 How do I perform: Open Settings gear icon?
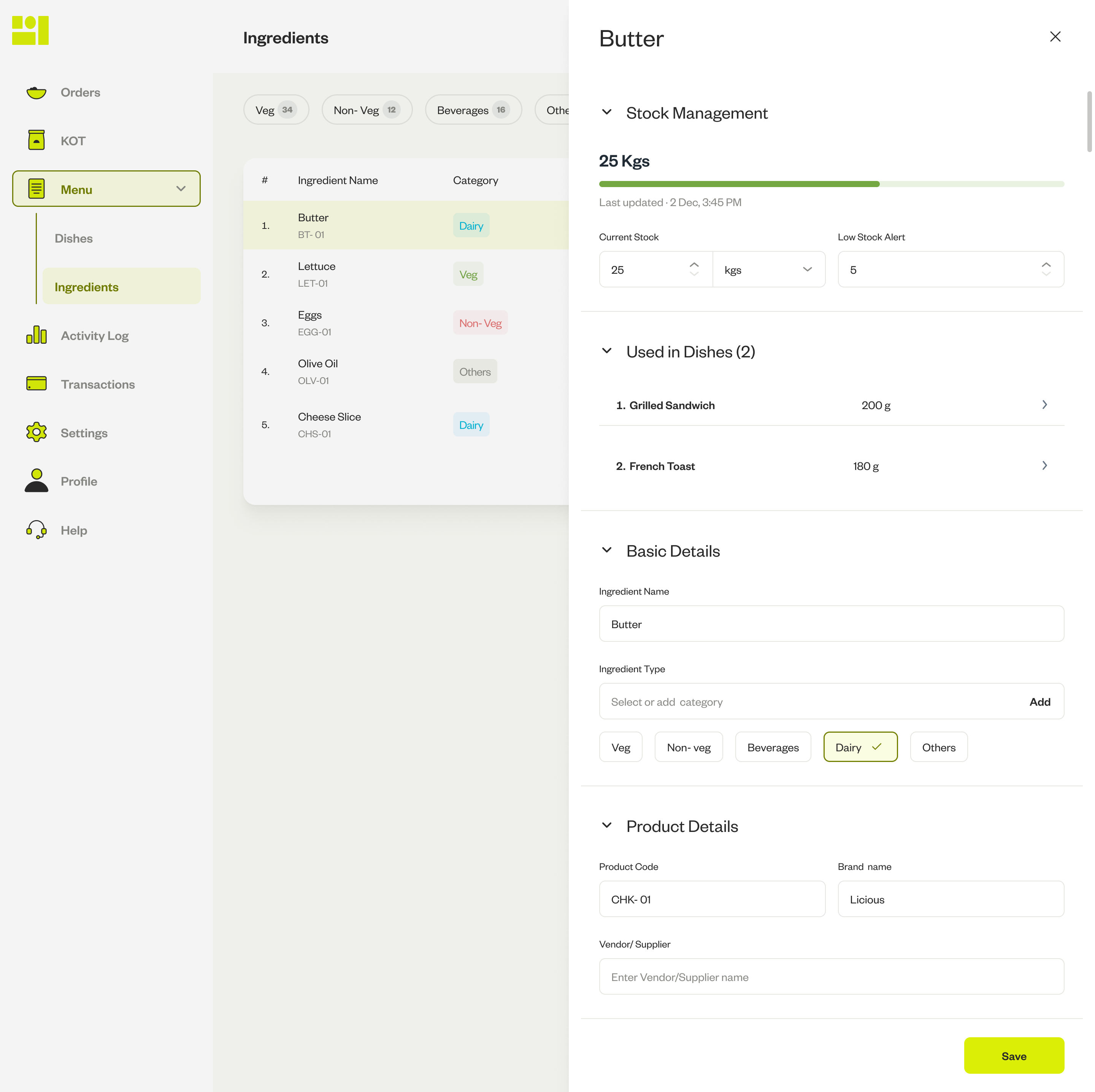[x=36, y=432]
